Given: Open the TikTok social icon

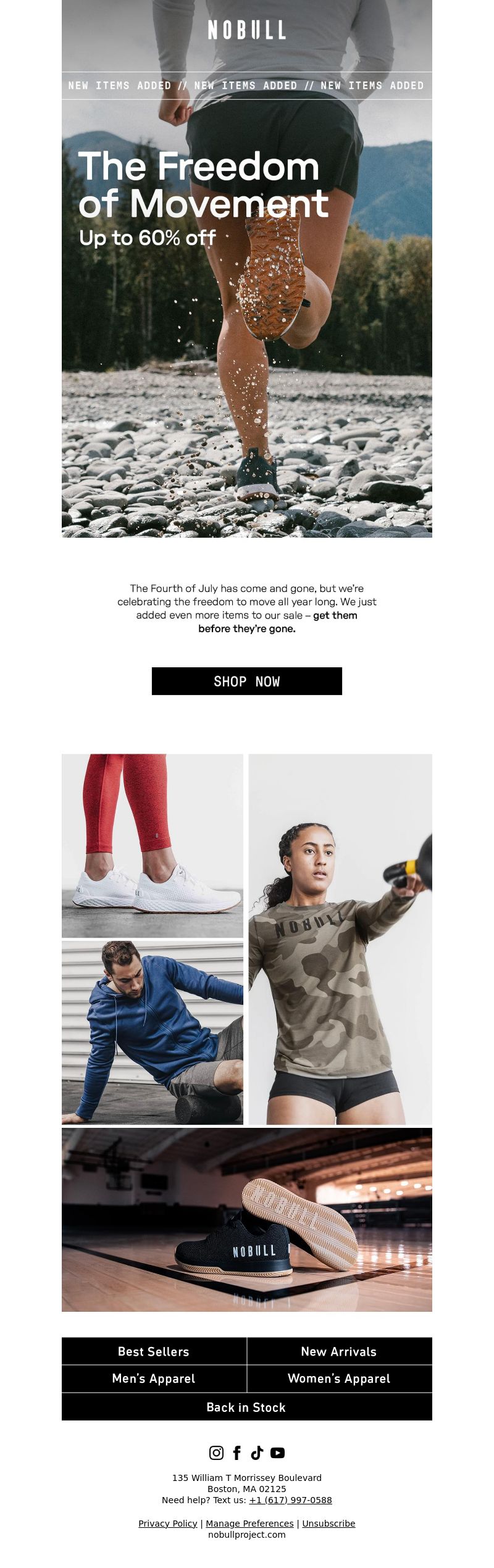Looking at the screenshot, I should coord(257,1453).
